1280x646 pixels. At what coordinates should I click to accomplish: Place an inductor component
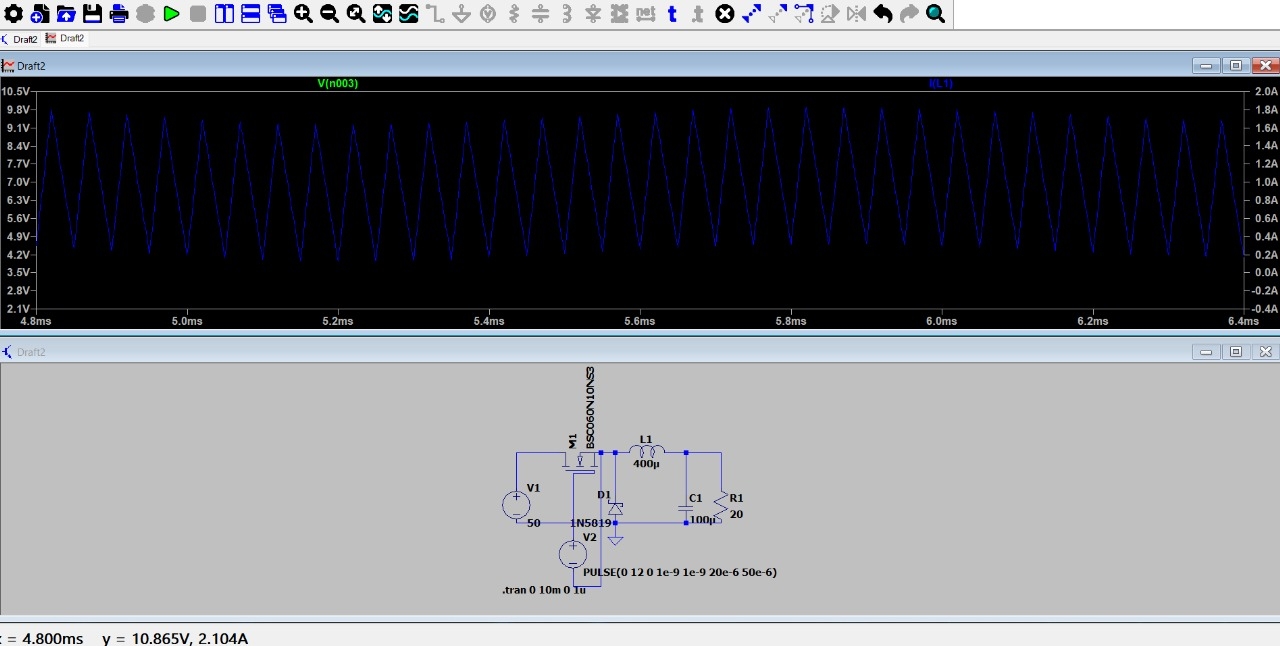pyautogui.click(x=567, y=14)
